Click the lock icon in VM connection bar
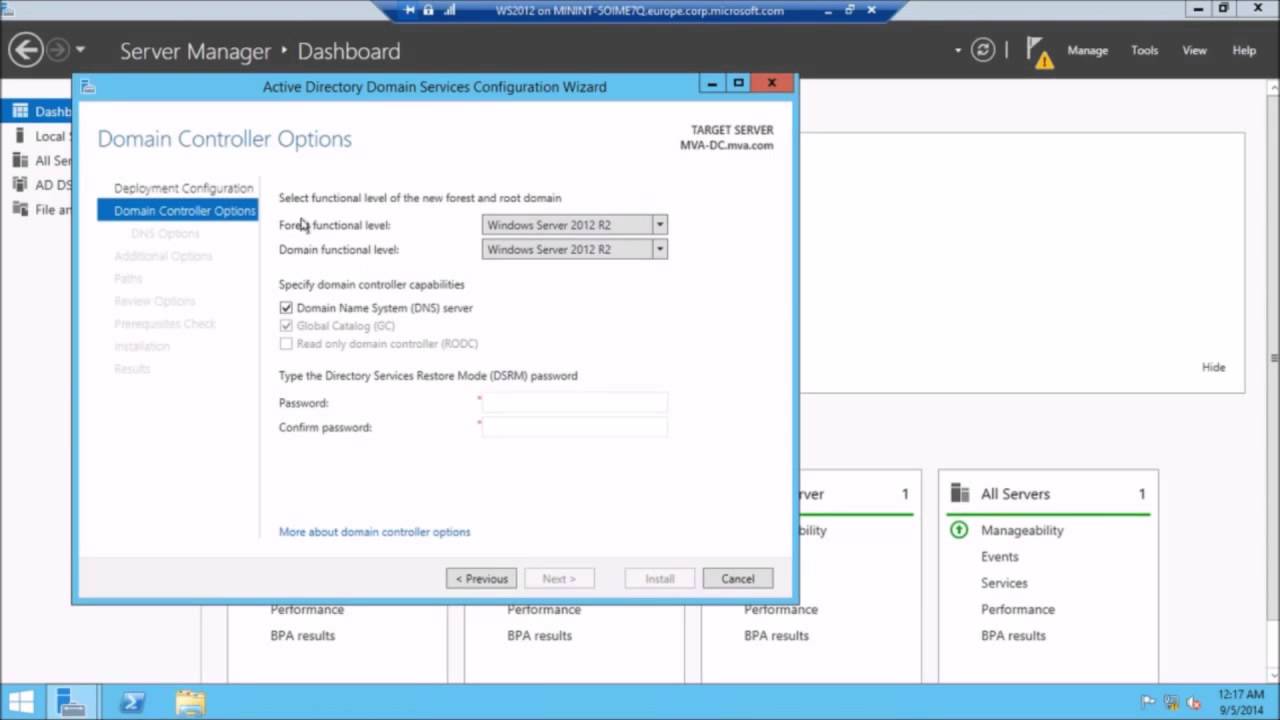This screenshot has height=720, width=1280. pyautogui.click(x=428, y=10)
